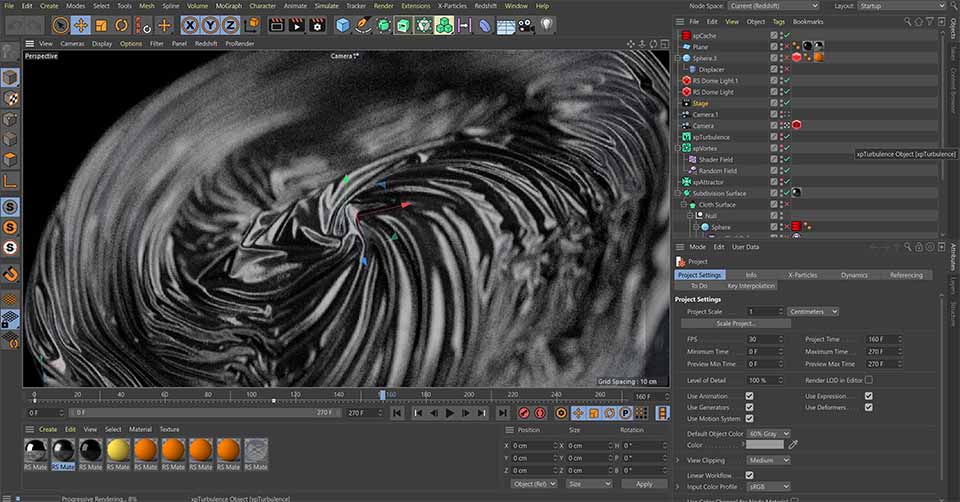Open the View Clipping dropdown set to Medium

[x=769, y=460]
